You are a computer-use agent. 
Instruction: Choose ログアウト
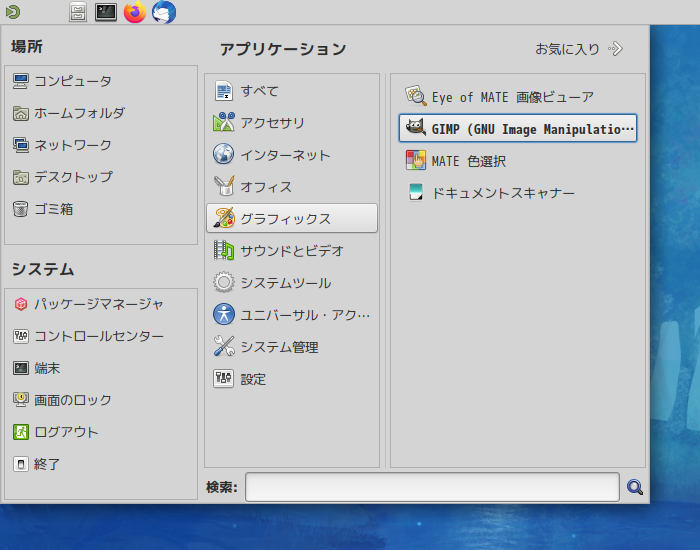[x=55, y=432]
